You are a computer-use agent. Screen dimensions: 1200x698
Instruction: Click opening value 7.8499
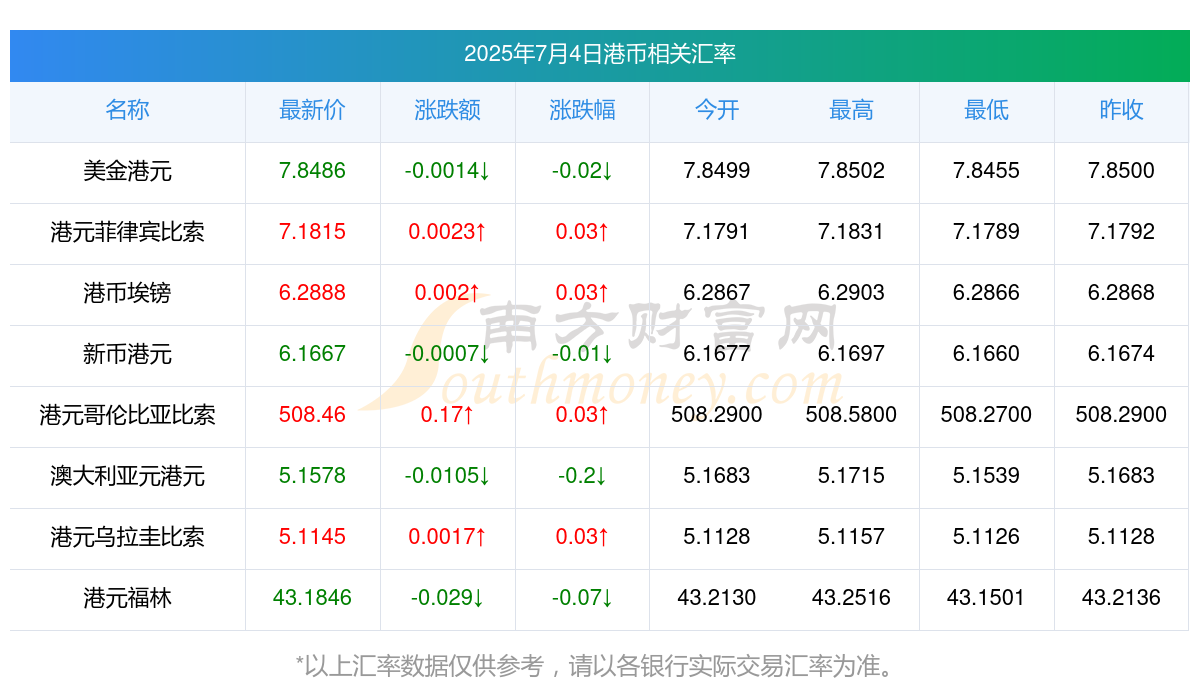pyautogui.click(x=717, y=171)
